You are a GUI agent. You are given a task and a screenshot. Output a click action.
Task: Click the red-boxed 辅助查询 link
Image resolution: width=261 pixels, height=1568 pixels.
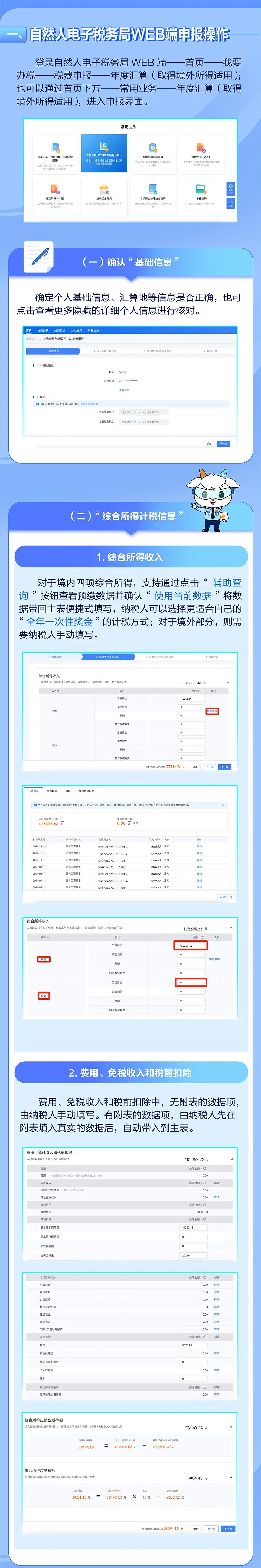click(212, 711)
